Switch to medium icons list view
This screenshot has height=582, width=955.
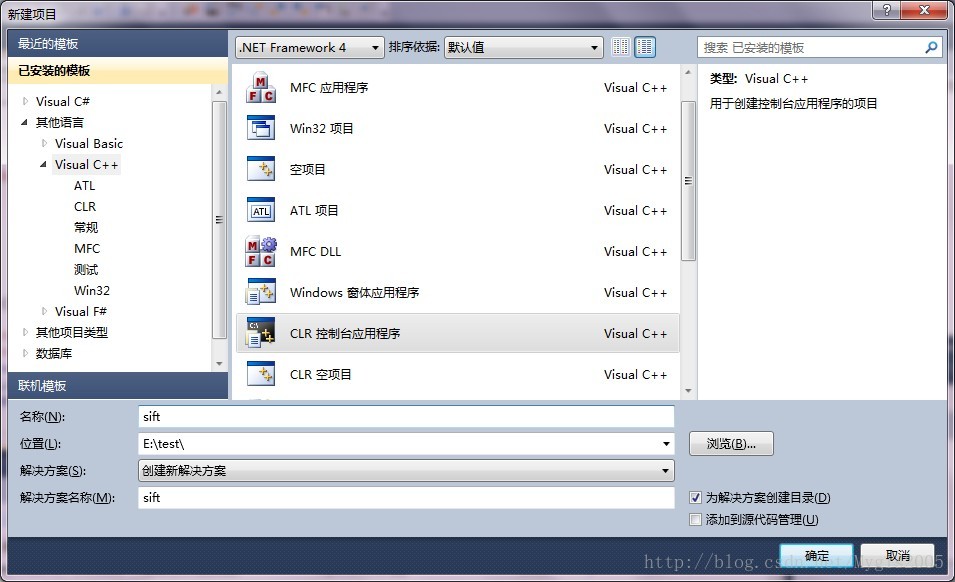(x=645, y=47)
